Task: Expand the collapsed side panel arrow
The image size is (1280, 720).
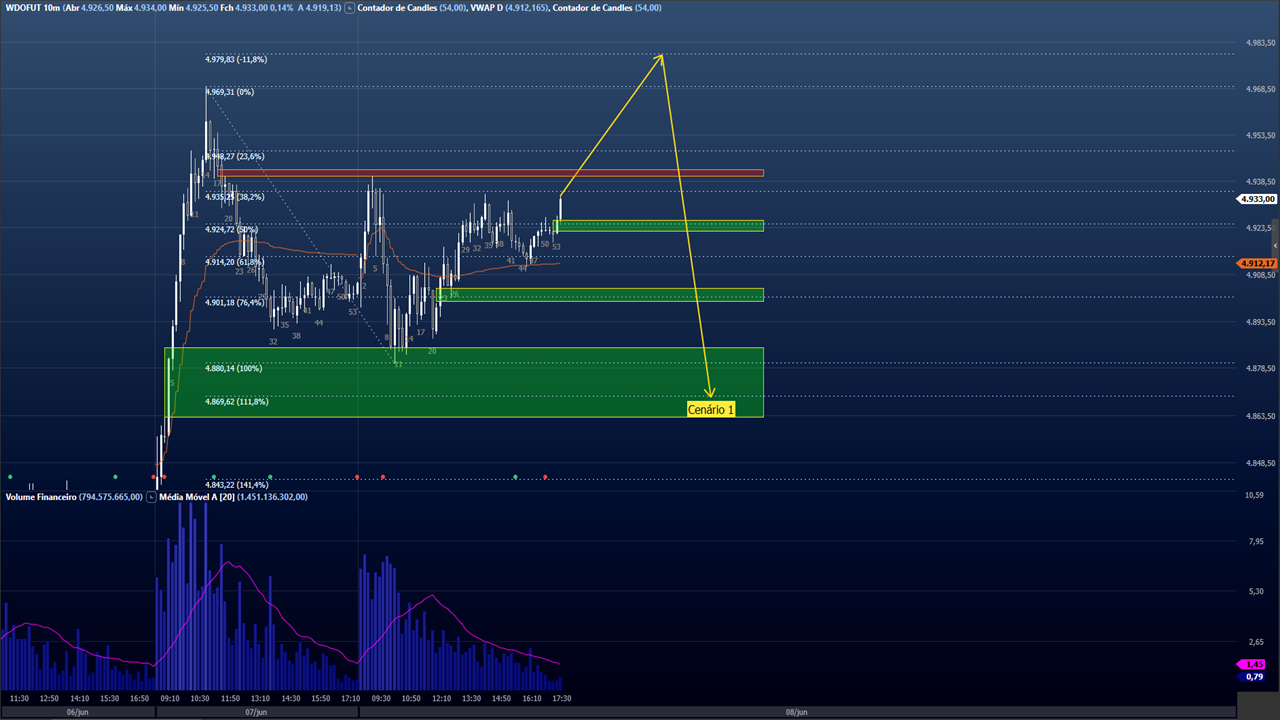Action: point(1277,245)
